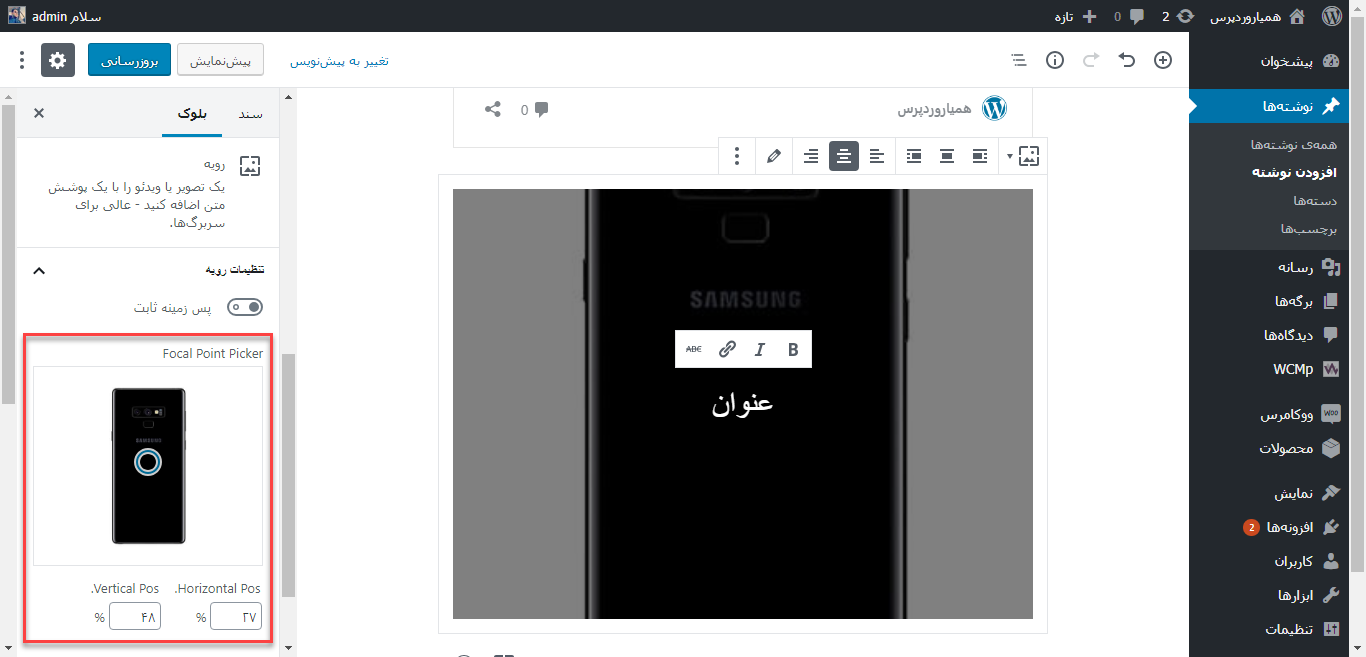The image size is (1366, 657).
Task: Click the undo arrow in editor toolbar
Action: (x=1127, y=60)
